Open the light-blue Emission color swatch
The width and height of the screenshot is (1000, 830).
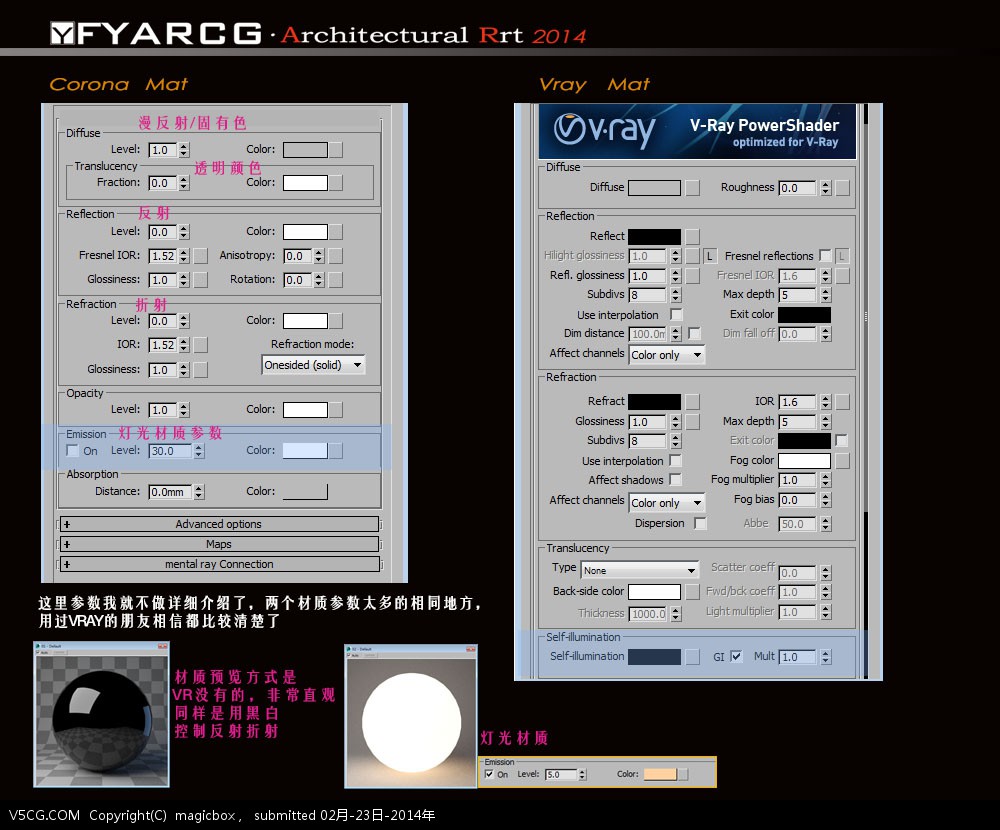[305, 450]
